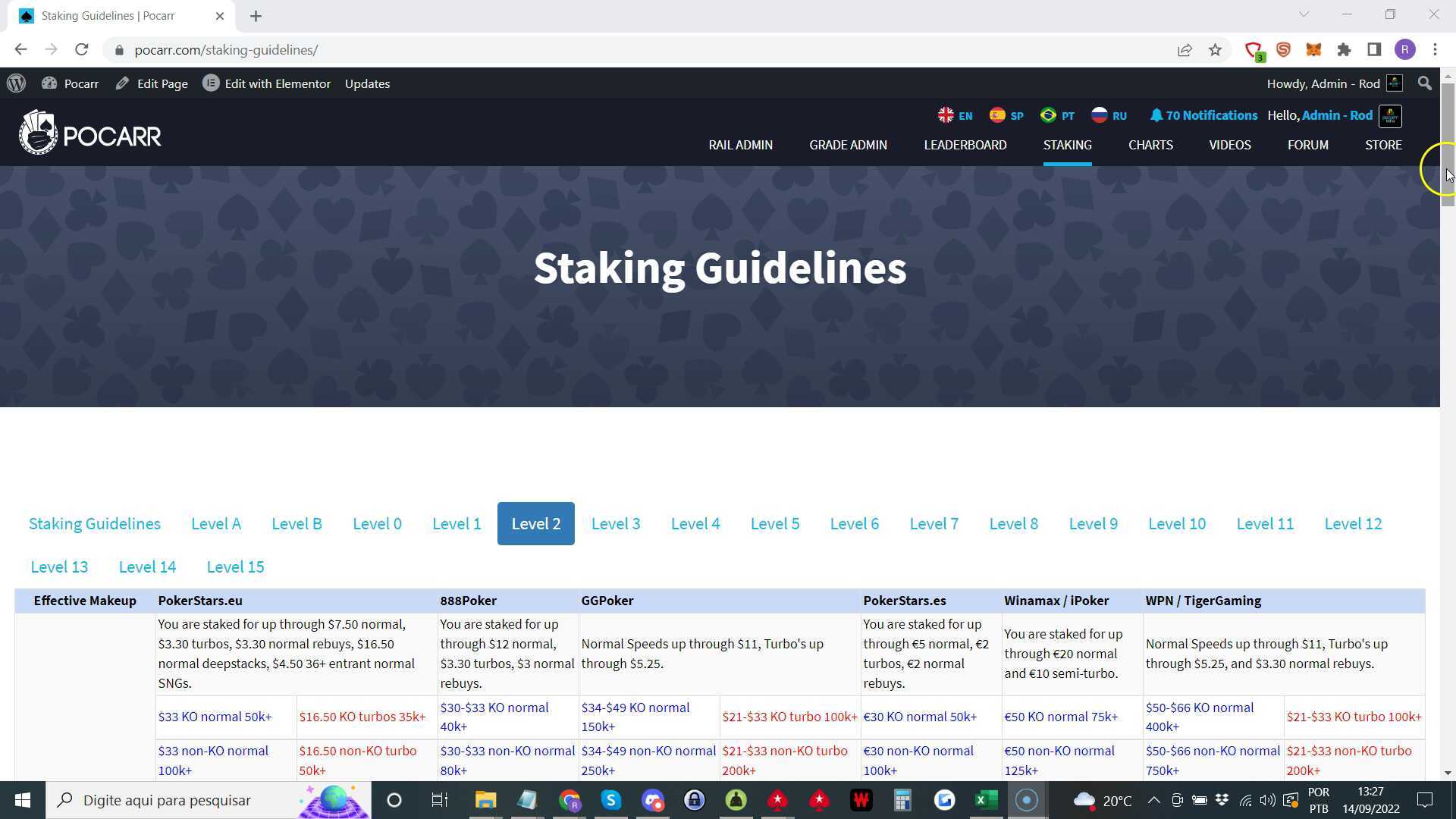
Task: Click the share icon in the address bar
Action: tap(1185, 49)
